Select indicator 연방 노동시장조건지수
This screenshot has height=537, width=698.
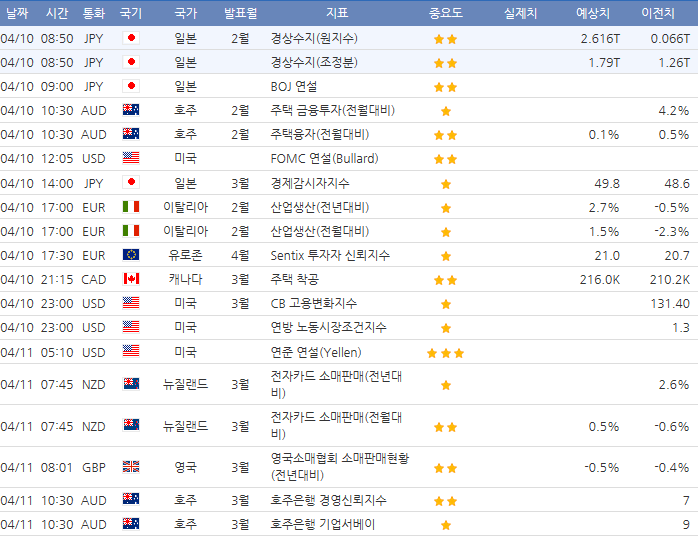coord(328,327)
